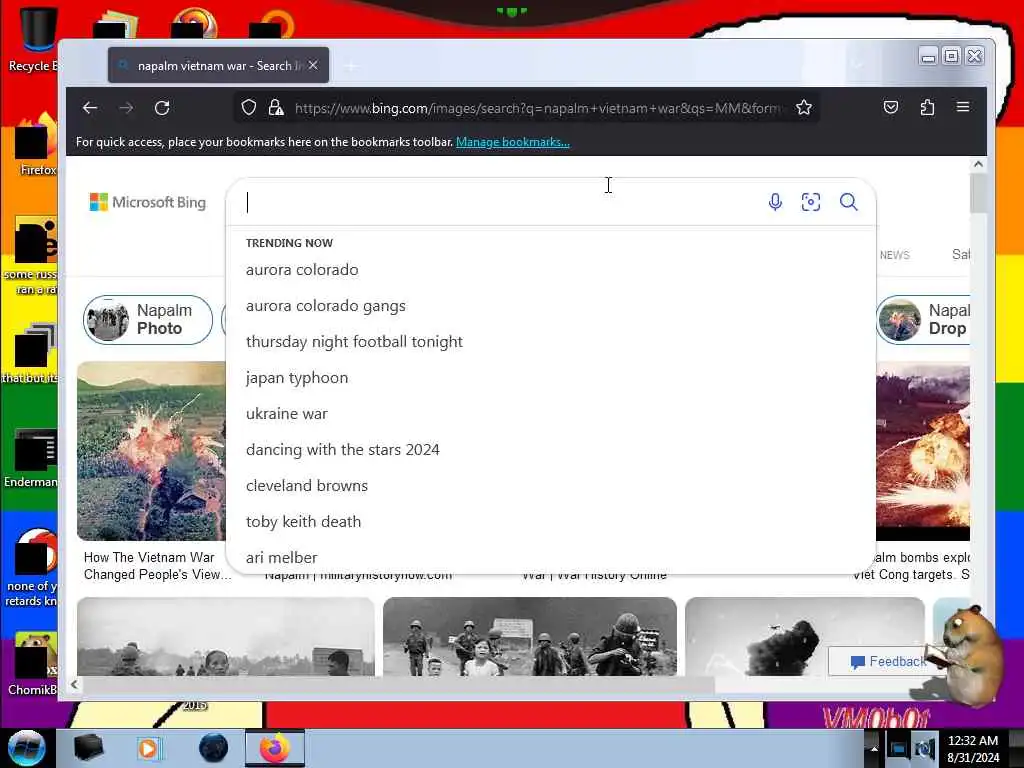The height and width of the screenshot is (768, 1024).
Task: Open Recycle Bin on the desktop
Action: coord(33,39)
